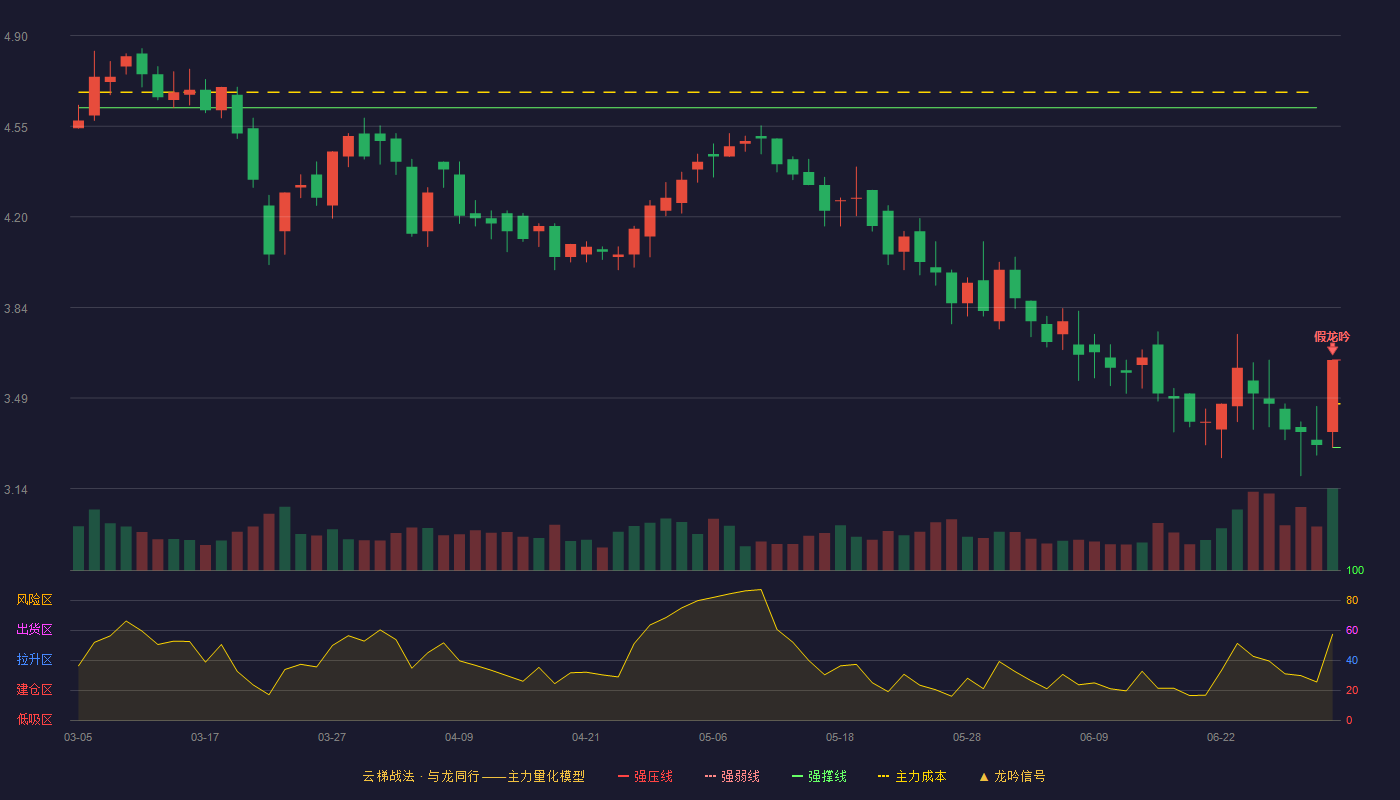
Task: Click the 05-18 date label
Action: coord(840,737)
